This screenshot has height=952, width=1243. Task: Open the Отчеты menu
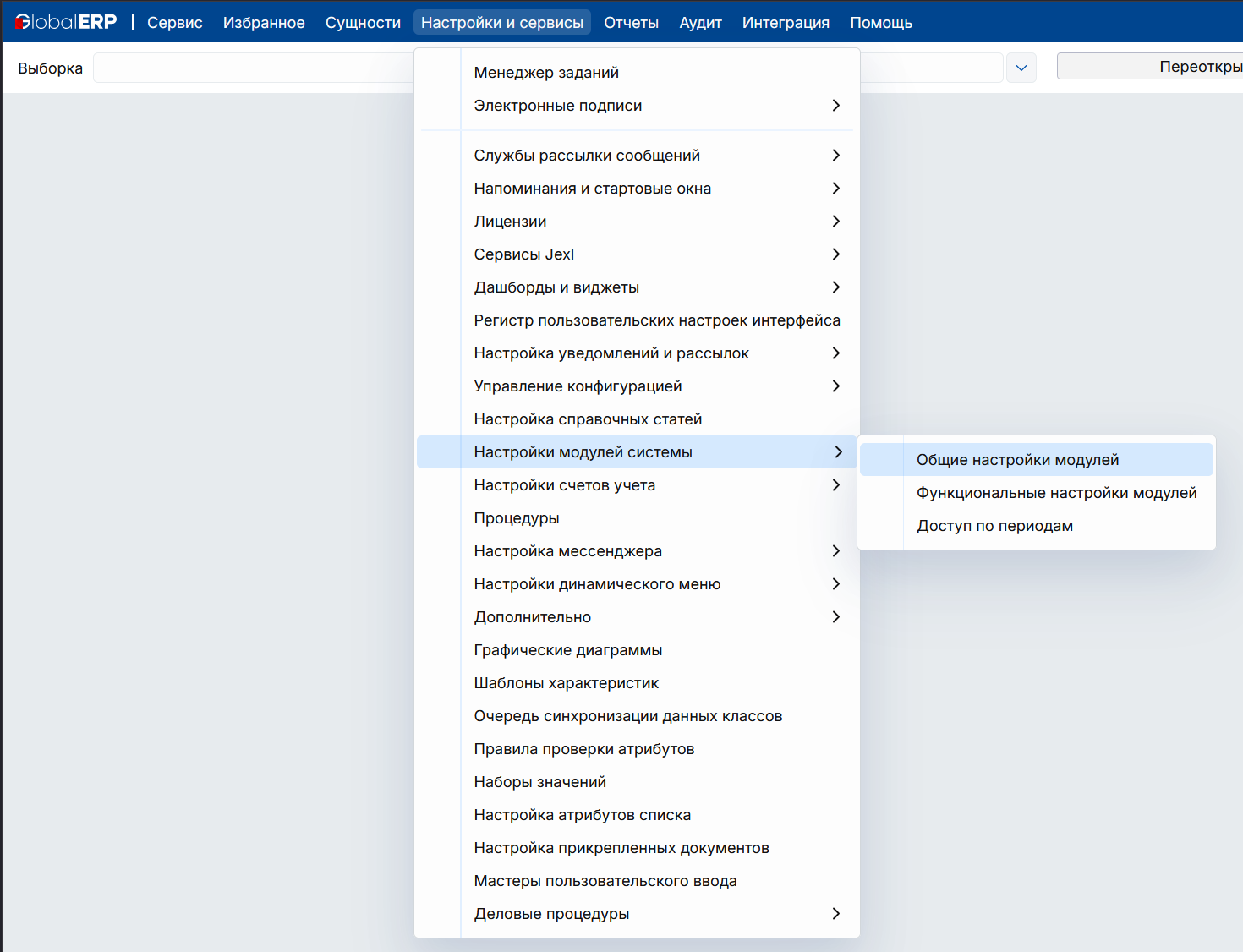coord(631,23)
